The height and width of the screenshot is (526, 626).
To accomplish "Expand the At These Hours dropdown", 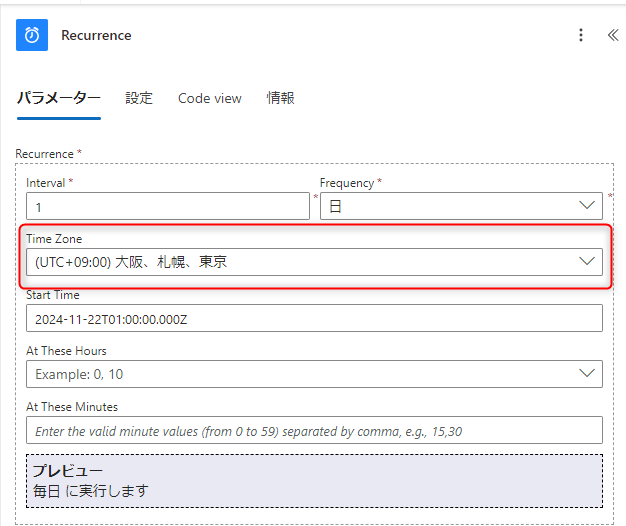I will pos(314,374).
